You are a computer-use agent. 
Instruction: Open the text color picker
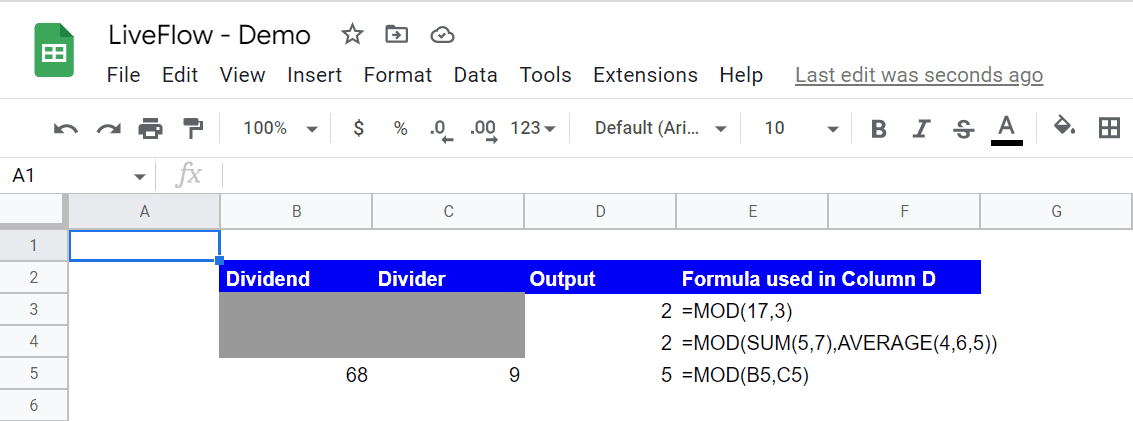tap(1007, 130)
